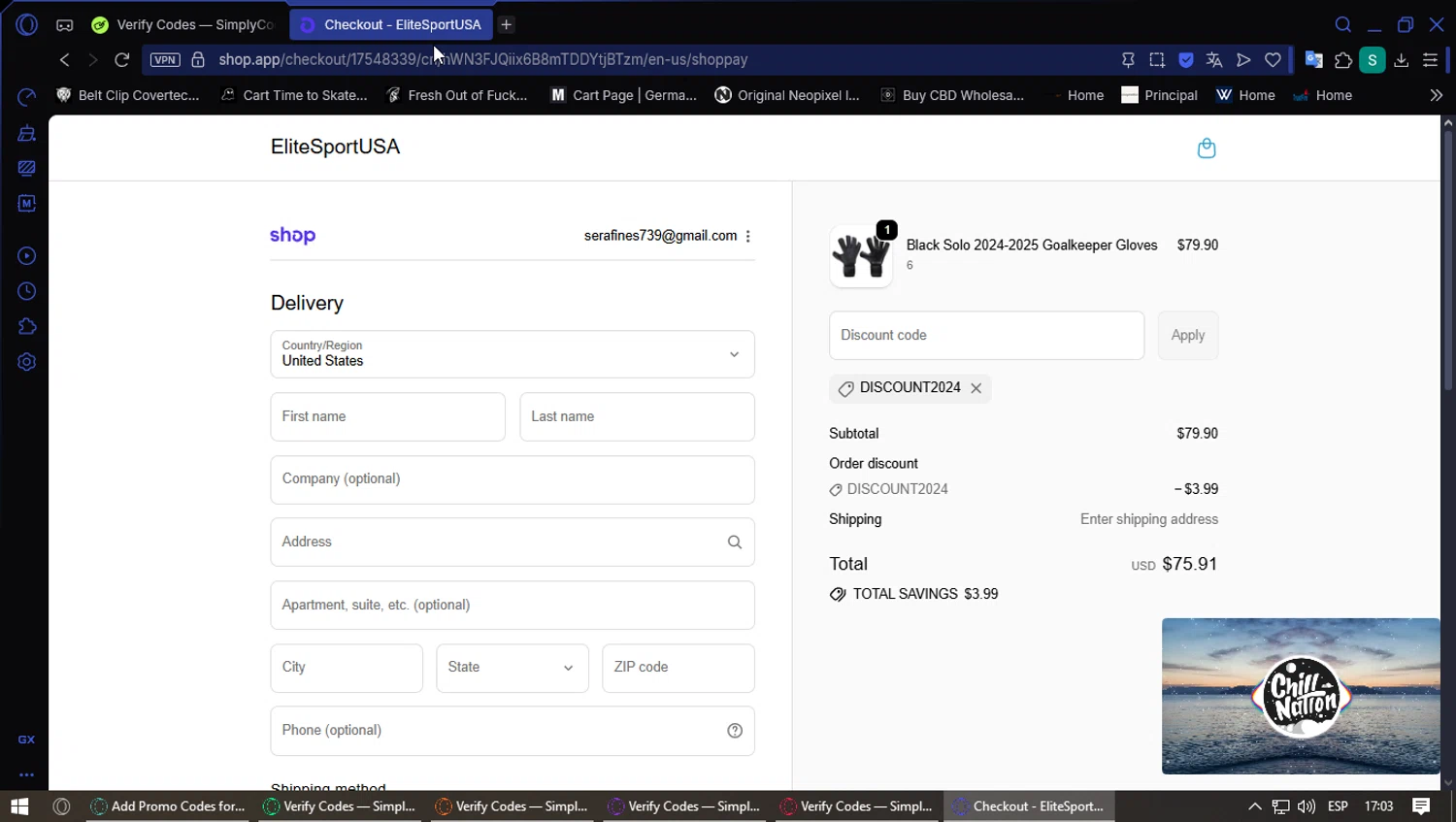
Task: Open the Principal bookmark
Action: point(1159,95)
